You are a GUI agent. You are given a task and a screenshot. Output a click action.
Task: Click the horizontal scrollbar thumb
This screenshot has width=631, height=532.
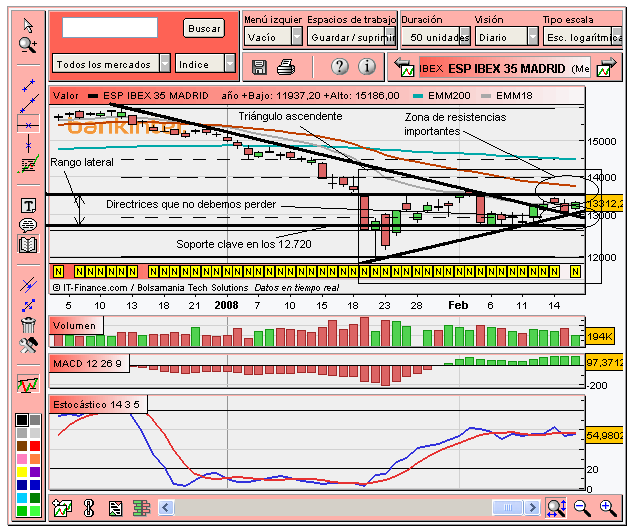tap(507, 508)
